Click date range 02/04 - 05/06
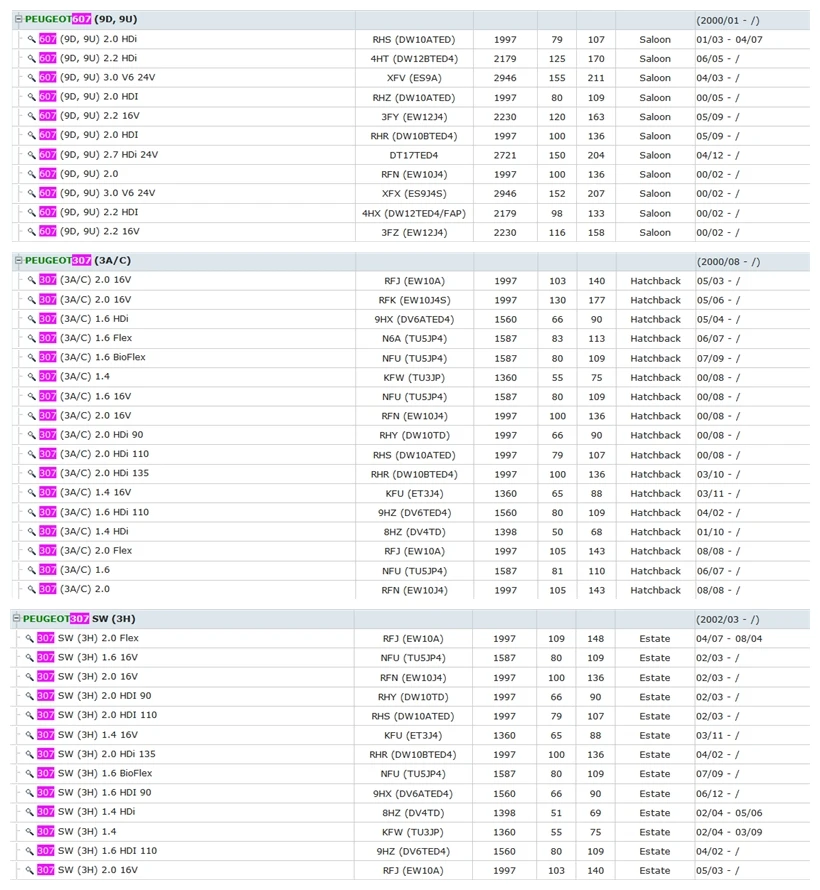820x890 pixels. (x=729, y=813)
